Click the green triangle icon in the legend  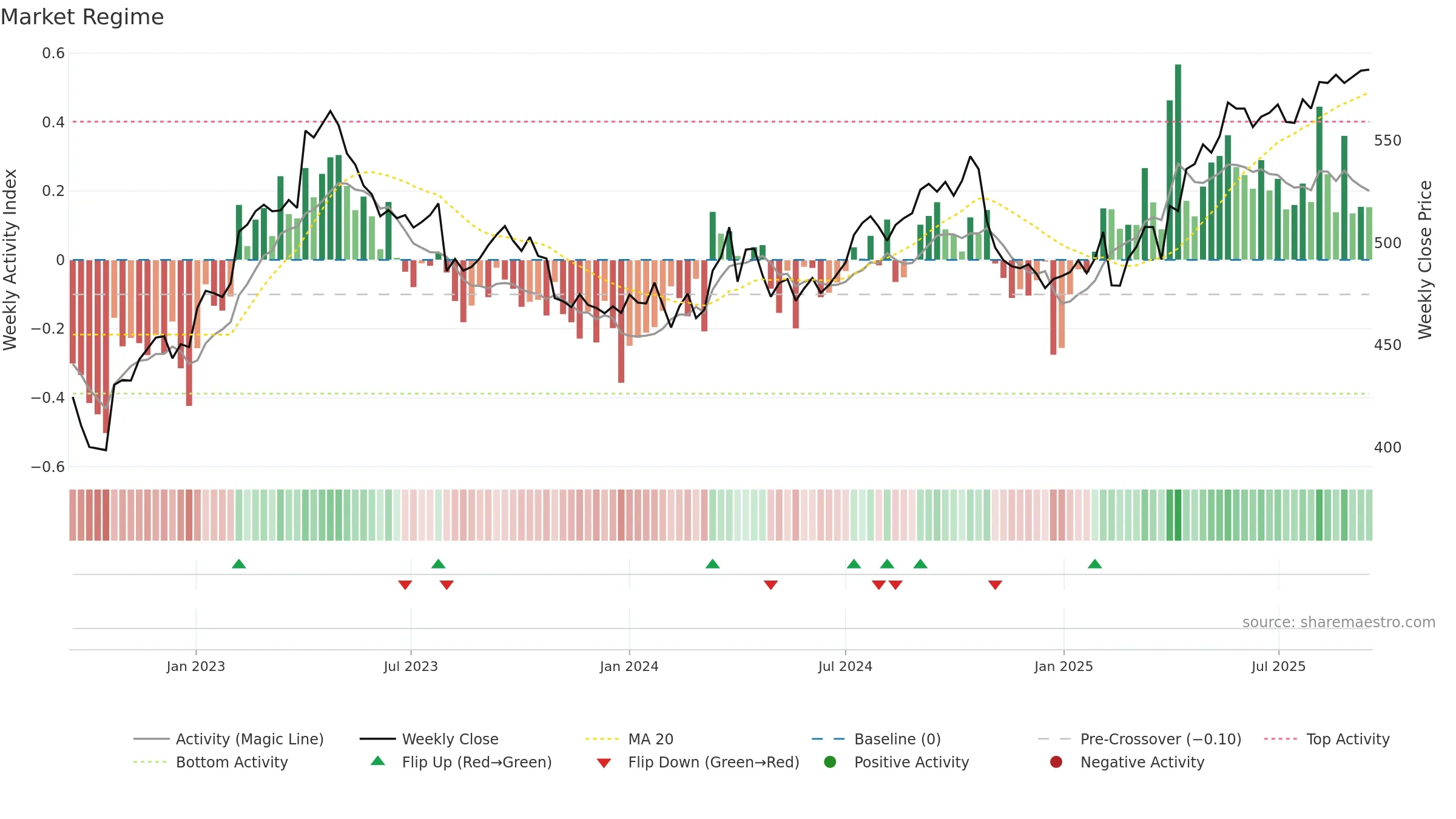click(378, 761)
